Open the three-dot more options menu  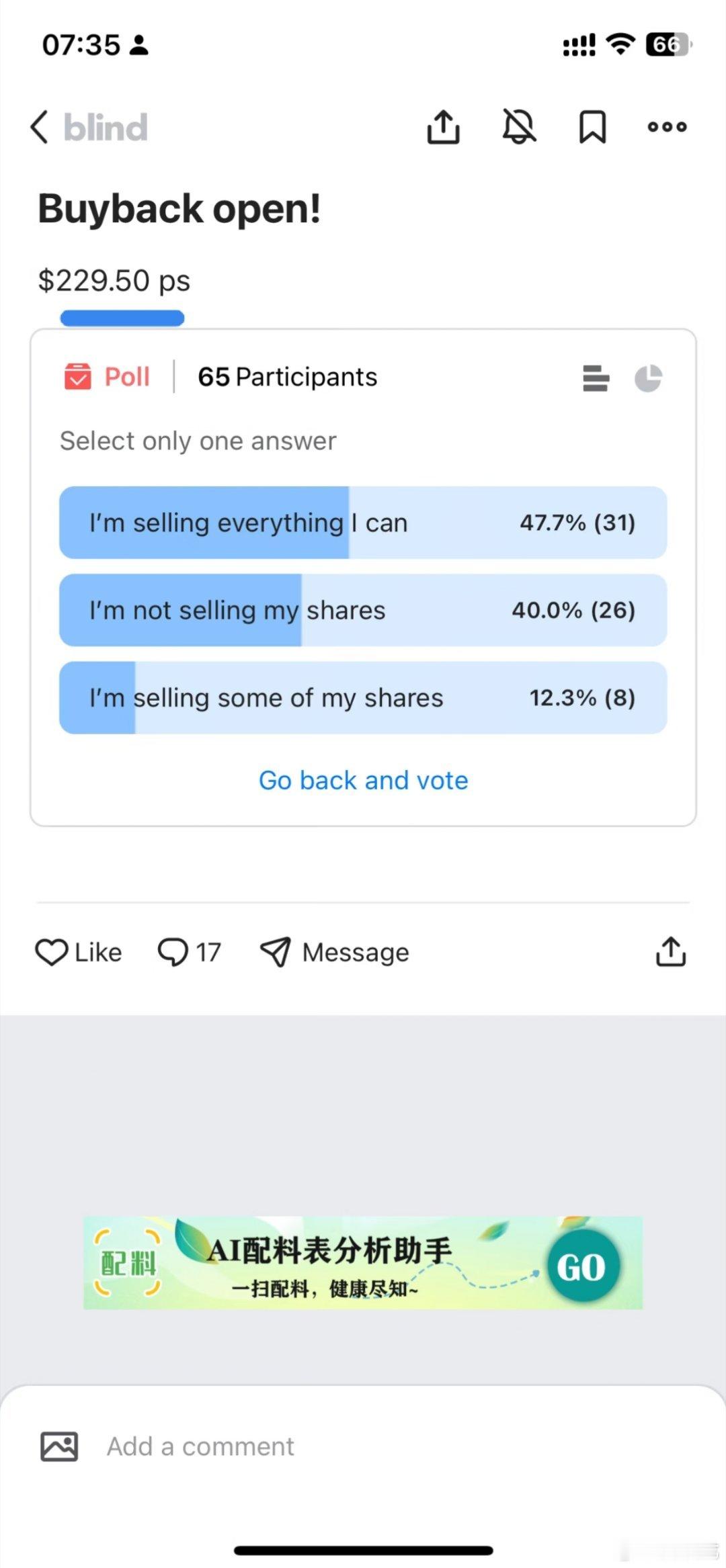click(667, 127)
